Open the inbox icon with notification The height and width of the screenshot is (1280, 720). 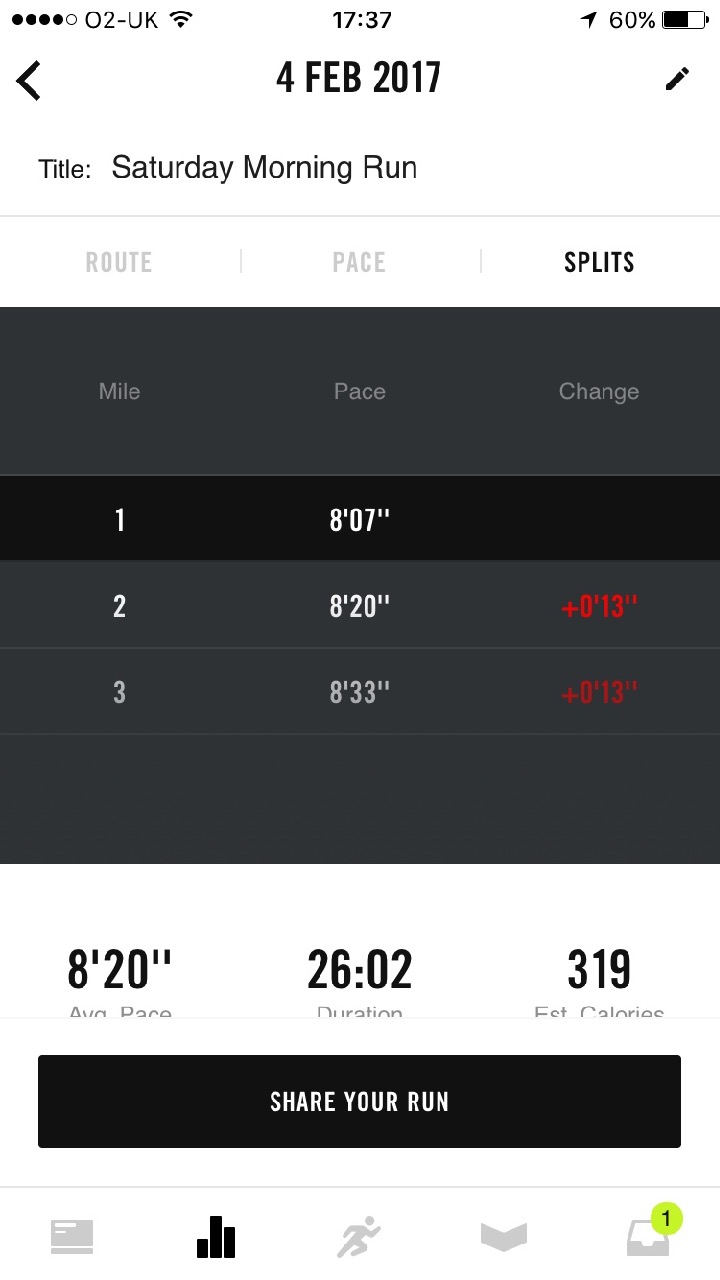646,1240
